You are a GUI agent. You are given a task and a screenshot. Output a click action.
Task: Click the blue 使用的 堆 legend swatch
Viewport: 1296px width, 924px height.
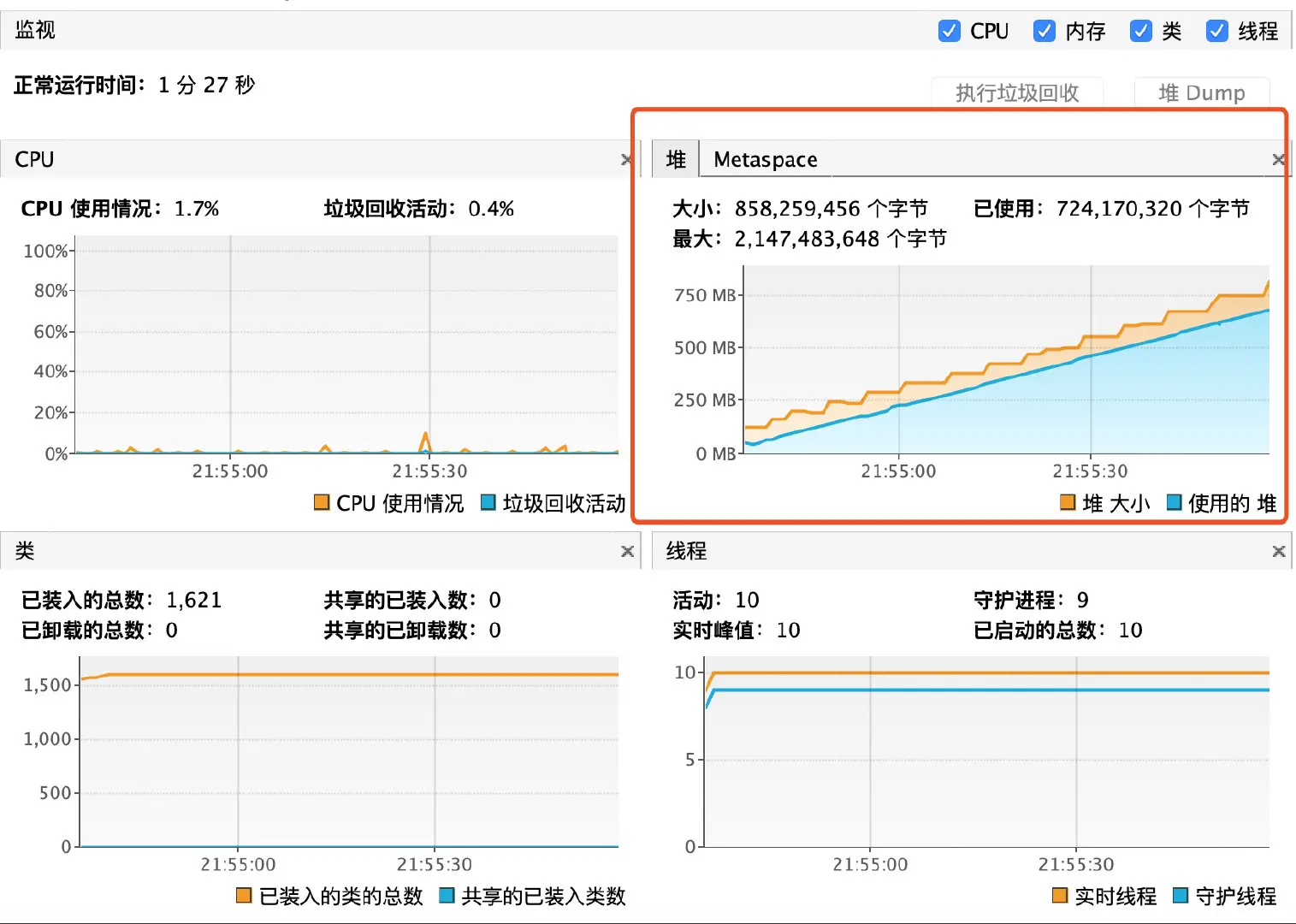point(1174,502)
